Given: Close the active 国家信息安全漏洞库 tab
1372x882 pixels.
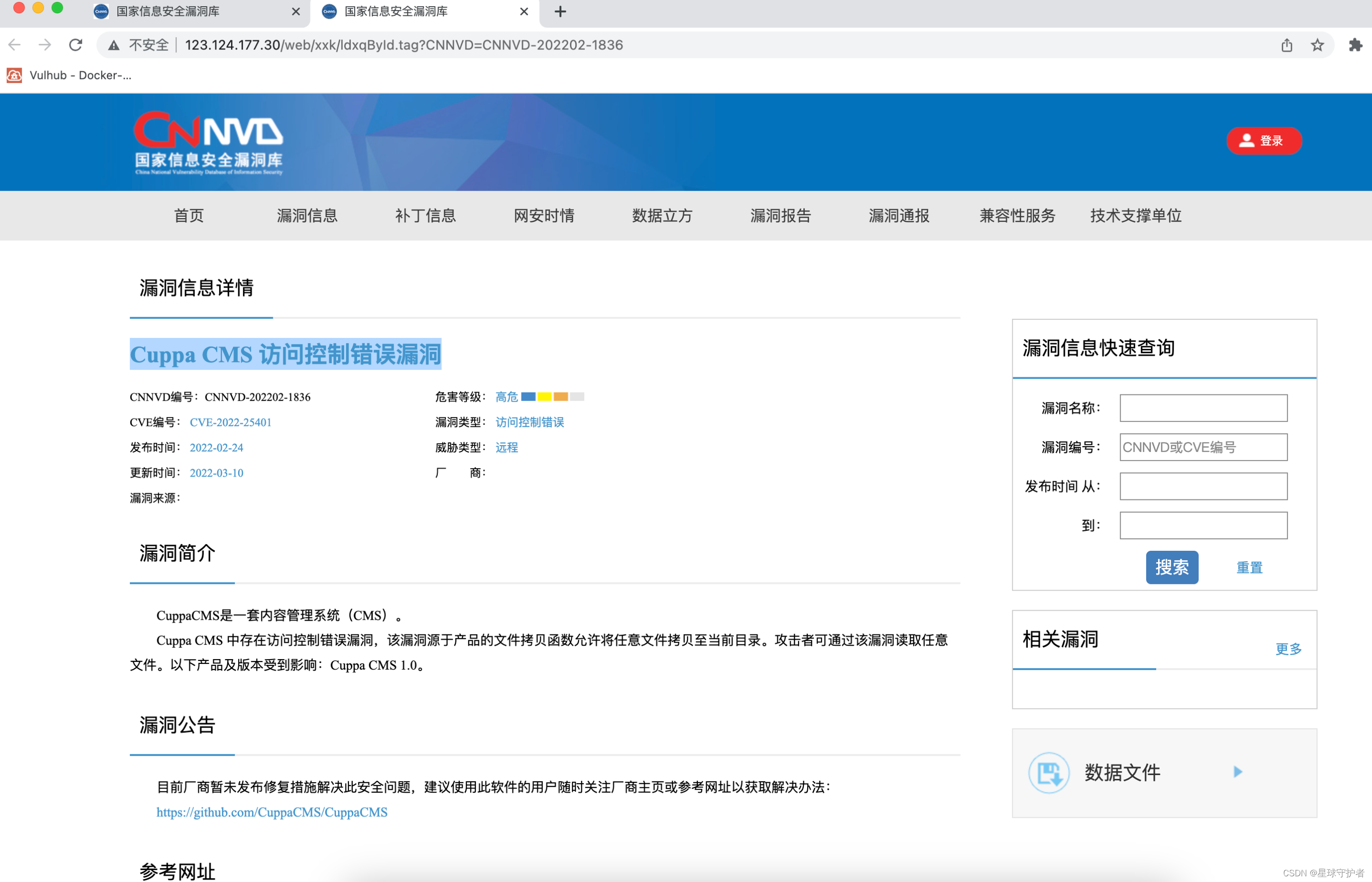Looking at the screenshot, I should (523, 11).
